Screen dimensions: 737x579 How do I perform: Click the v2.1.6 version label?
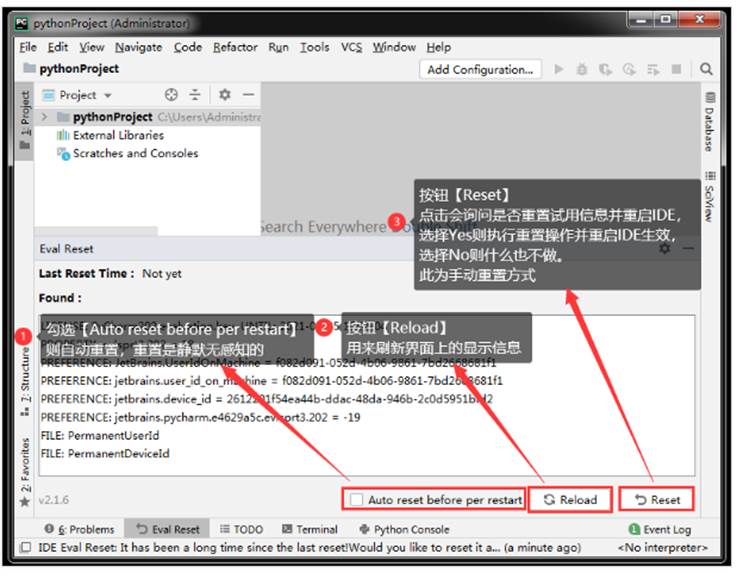click(54, 500)
